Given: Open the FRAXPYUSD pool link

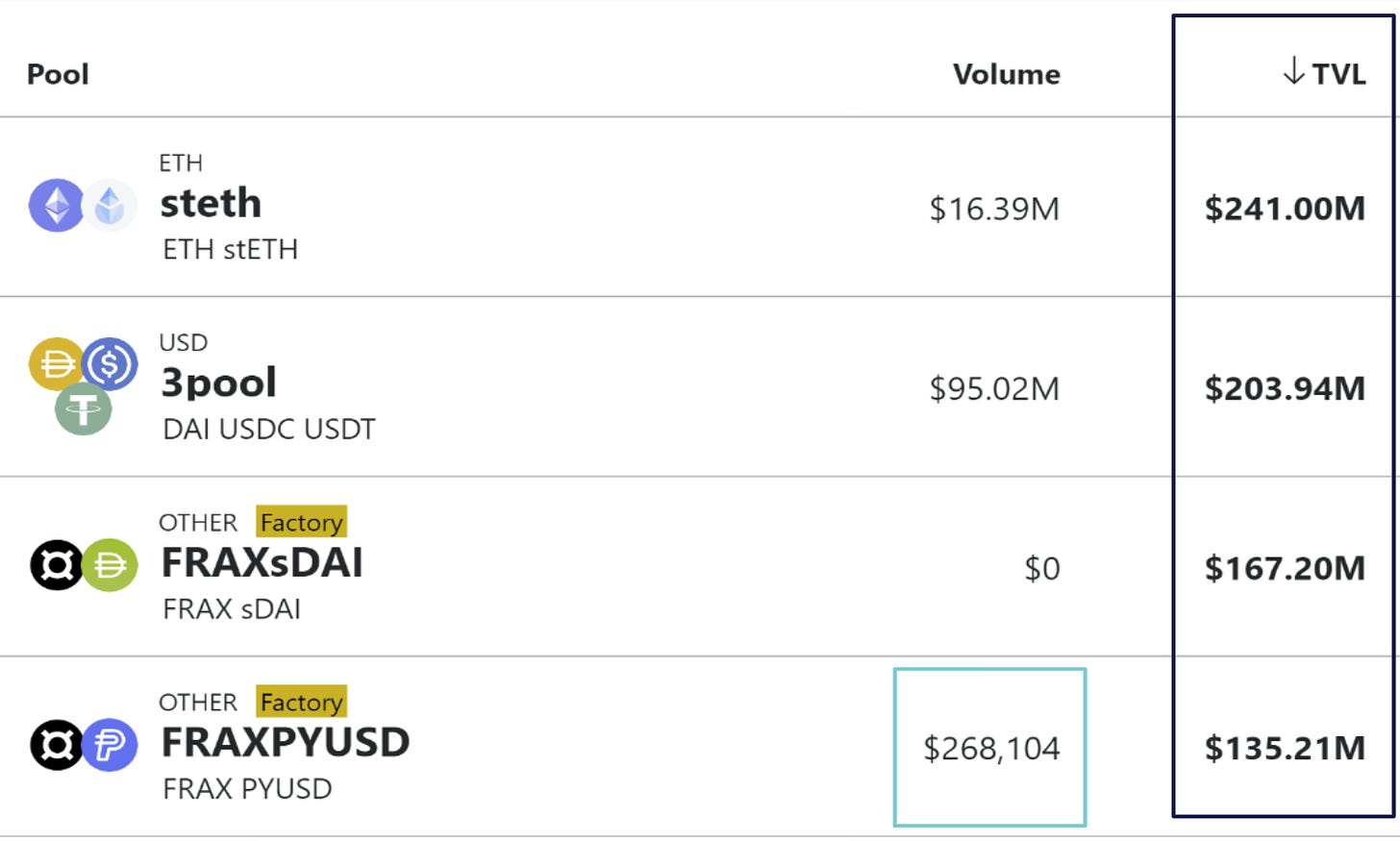Looking at the screenshot, I should pyautogui.click(x=285, y=742).
